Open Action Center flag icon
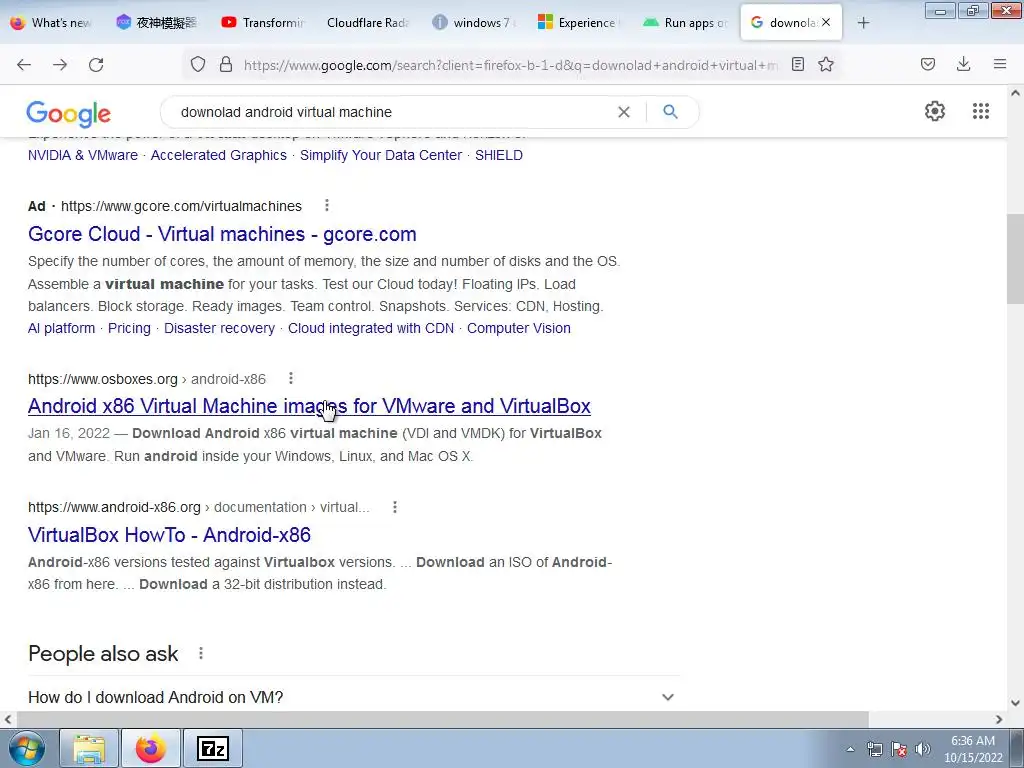 (x=899, y=749)
